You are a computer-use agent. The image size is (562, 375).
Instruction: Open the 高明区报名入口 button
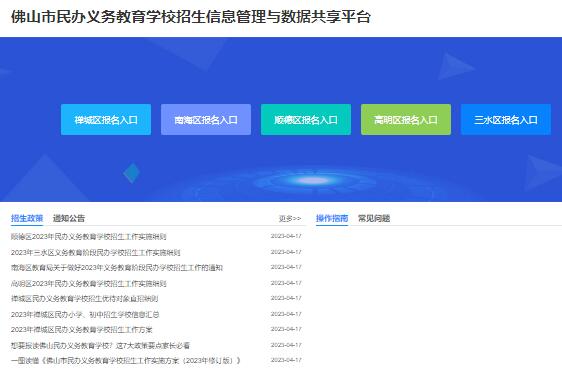pyautogui.click(x=406, y=120)
